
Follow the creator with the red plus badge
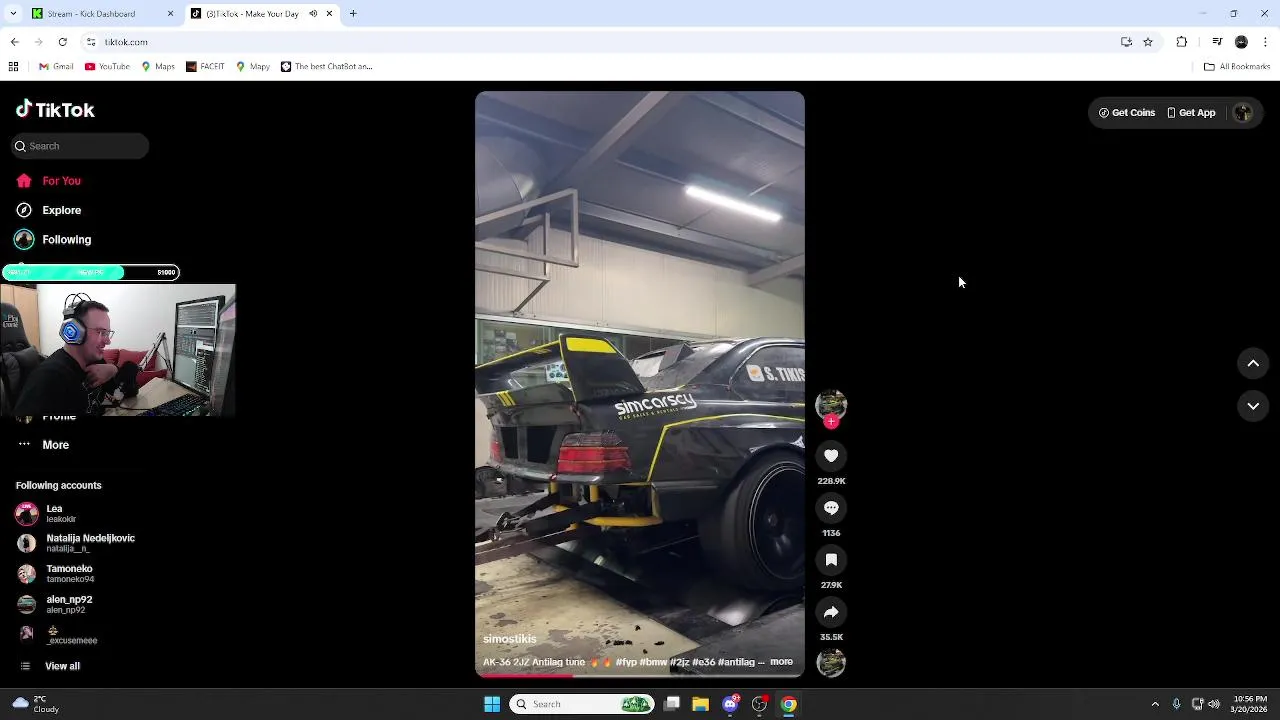tap(831, 421)
